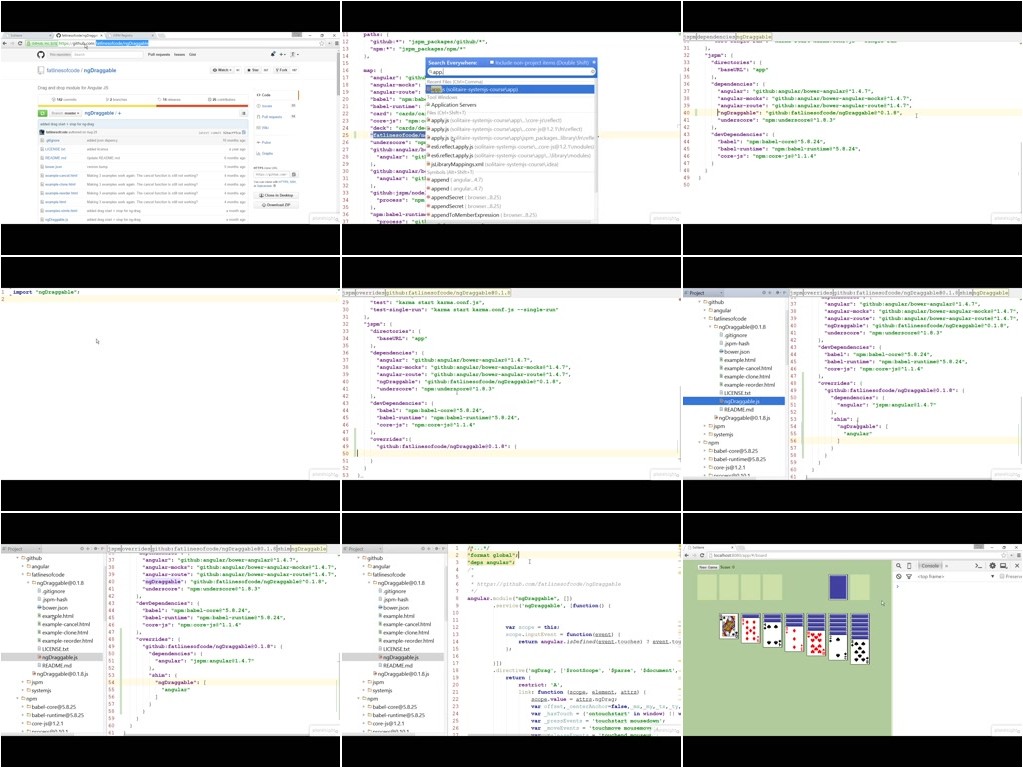Open Gist in the GitHub top navigation
Image resolution: width=1023 pixels, height=768 pixels.
click(192, 55)
